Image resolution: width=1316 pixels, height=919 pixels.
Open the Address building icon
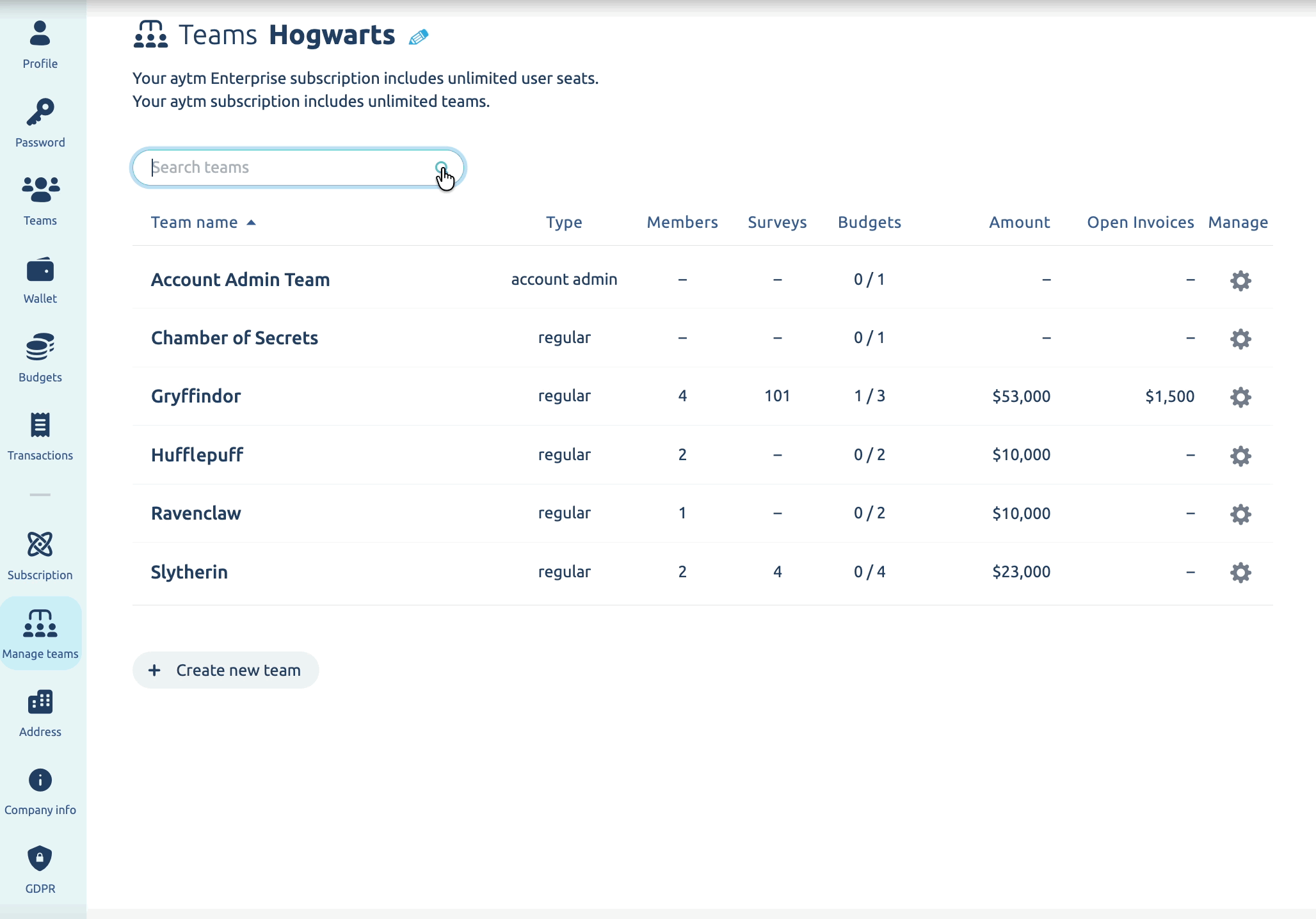click(40, 702)
